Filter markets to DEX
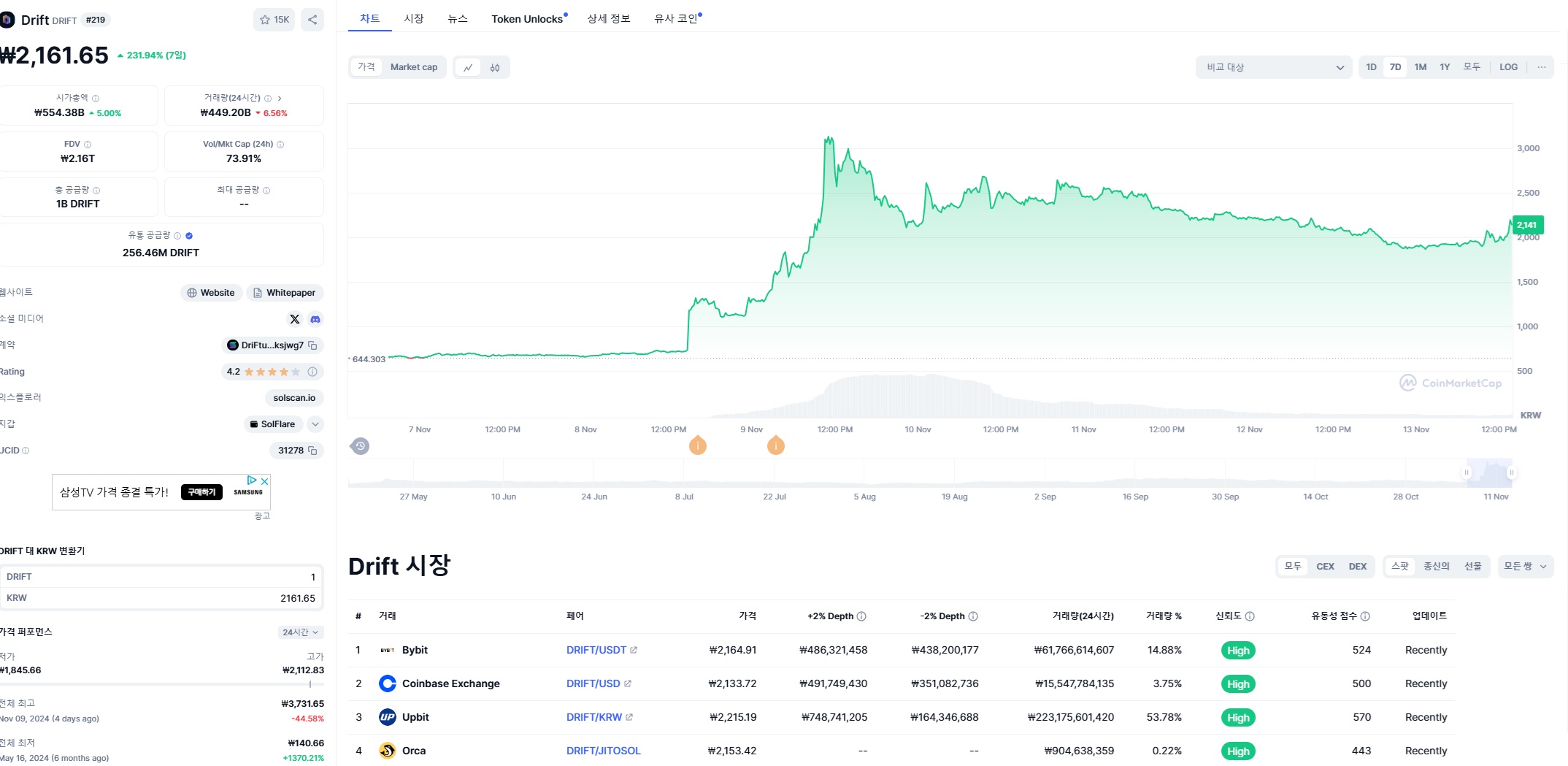This screenshot has width=1568, height=766. [x=1358, y=567]
